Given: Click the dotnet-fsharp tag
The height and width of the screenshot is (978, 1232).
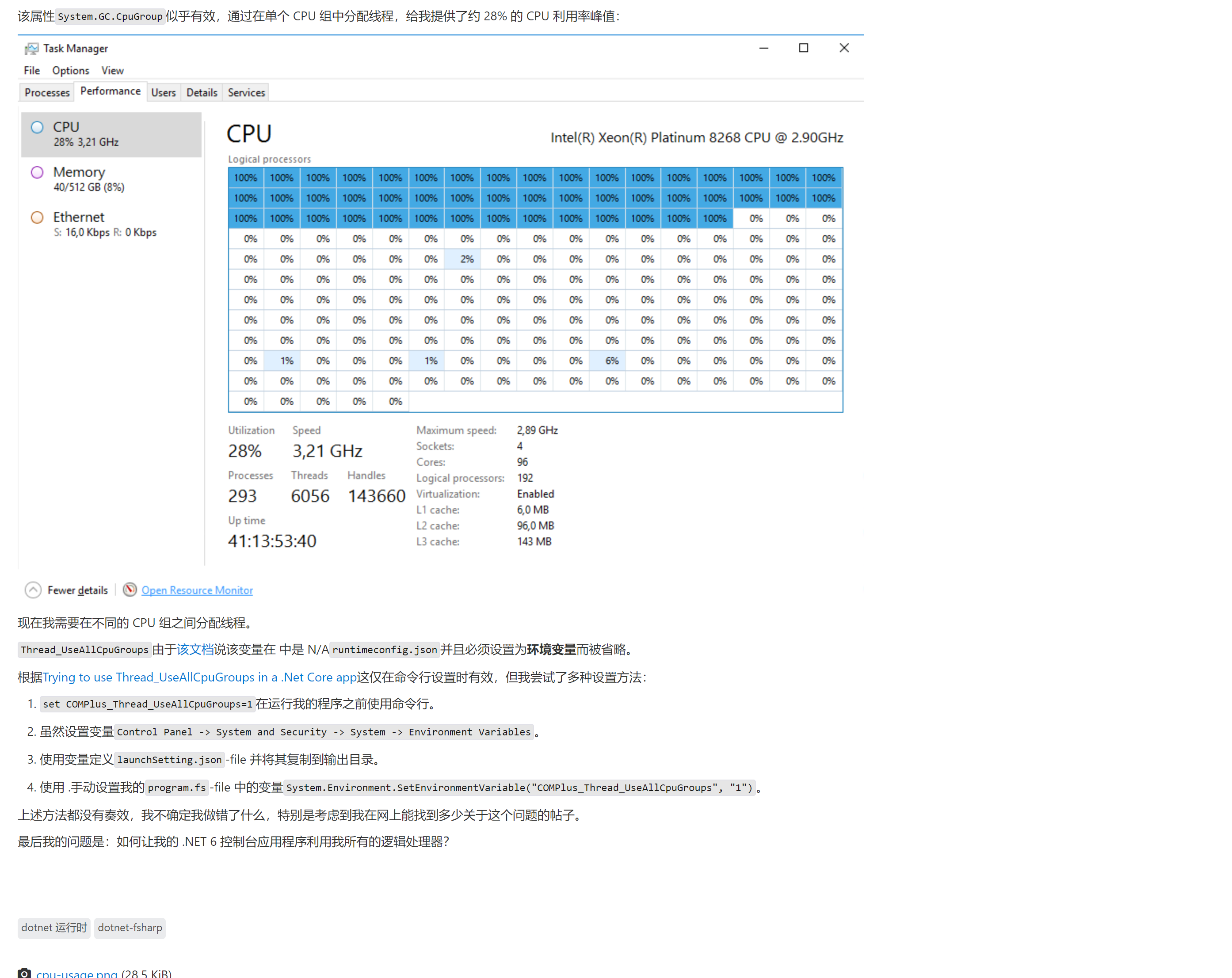Looking at the screenshot, I should pos(130,928).
